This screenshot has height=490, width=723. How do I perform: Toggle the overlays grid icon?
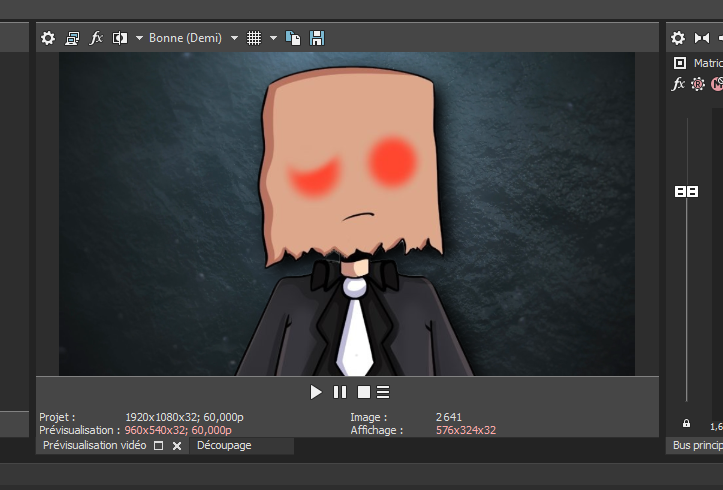point(254,38)
